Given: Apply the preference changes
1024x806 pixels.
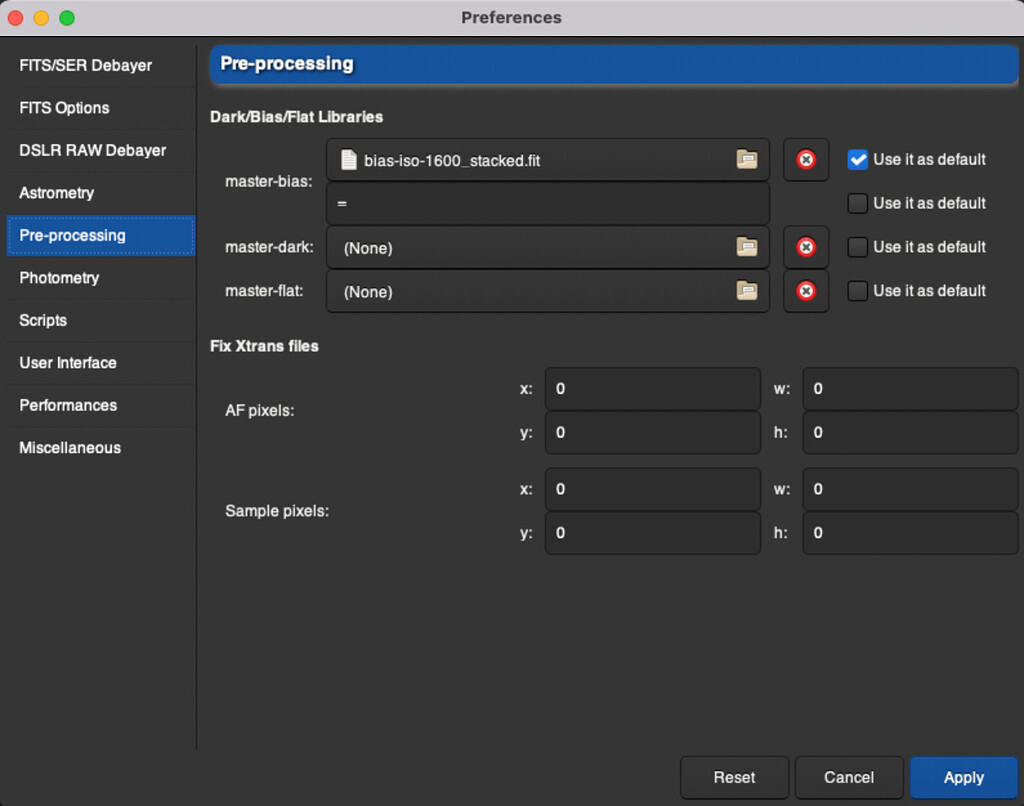Looking at the screenshot, I should click(x=963, y=777).
